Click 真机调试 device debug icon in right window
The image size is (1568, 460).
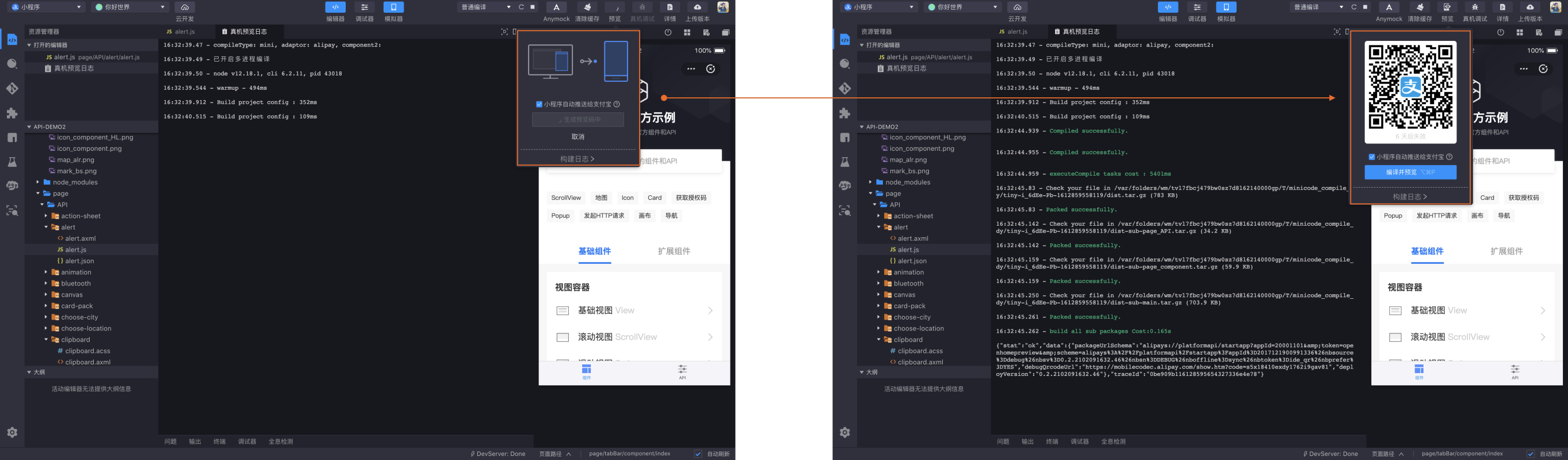point(1475,7)
